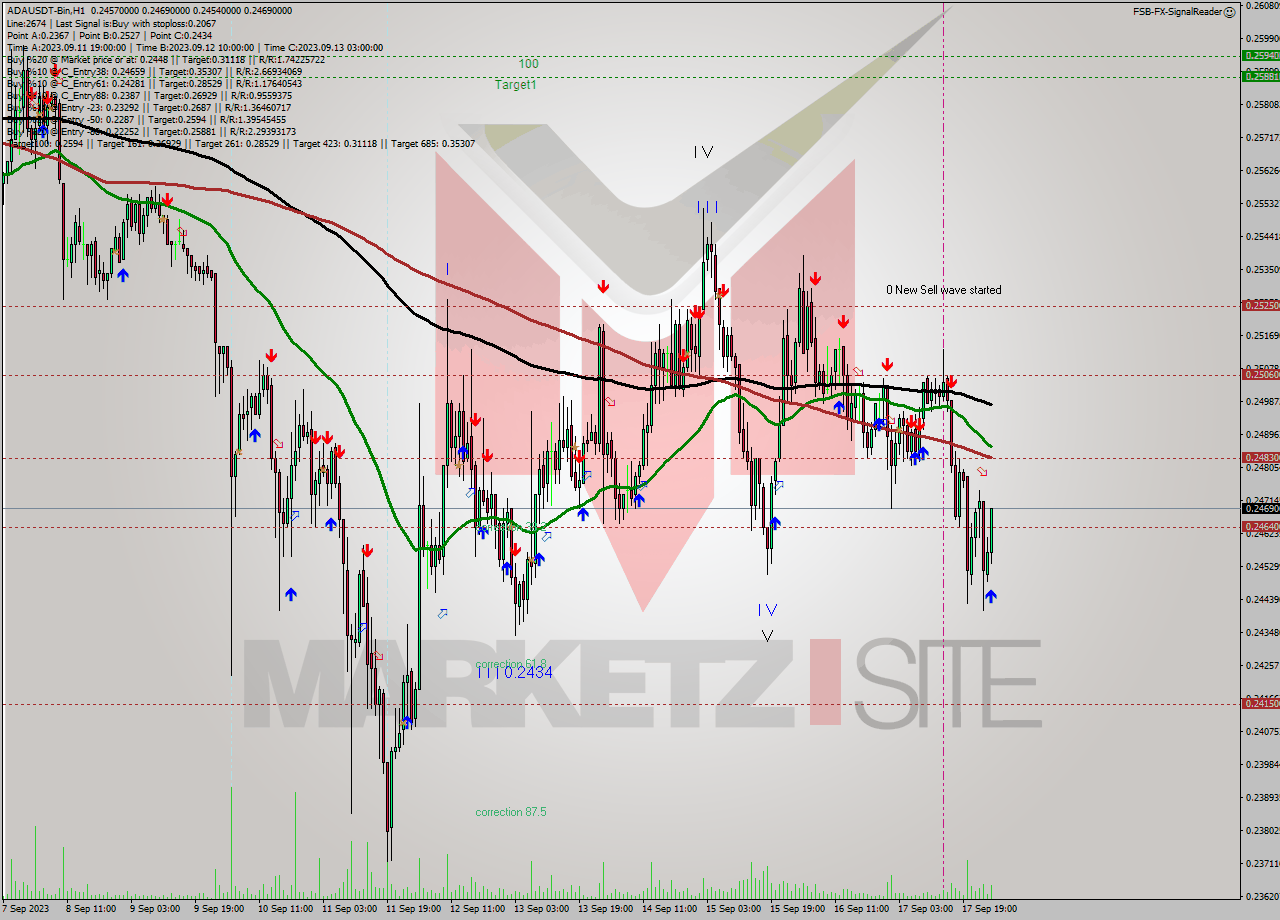Image resolution: width=1280 pixels, height=920 pixels.
Task: Click the ADAUSDT-Bin,H1 symbol title
Action: 44,10
